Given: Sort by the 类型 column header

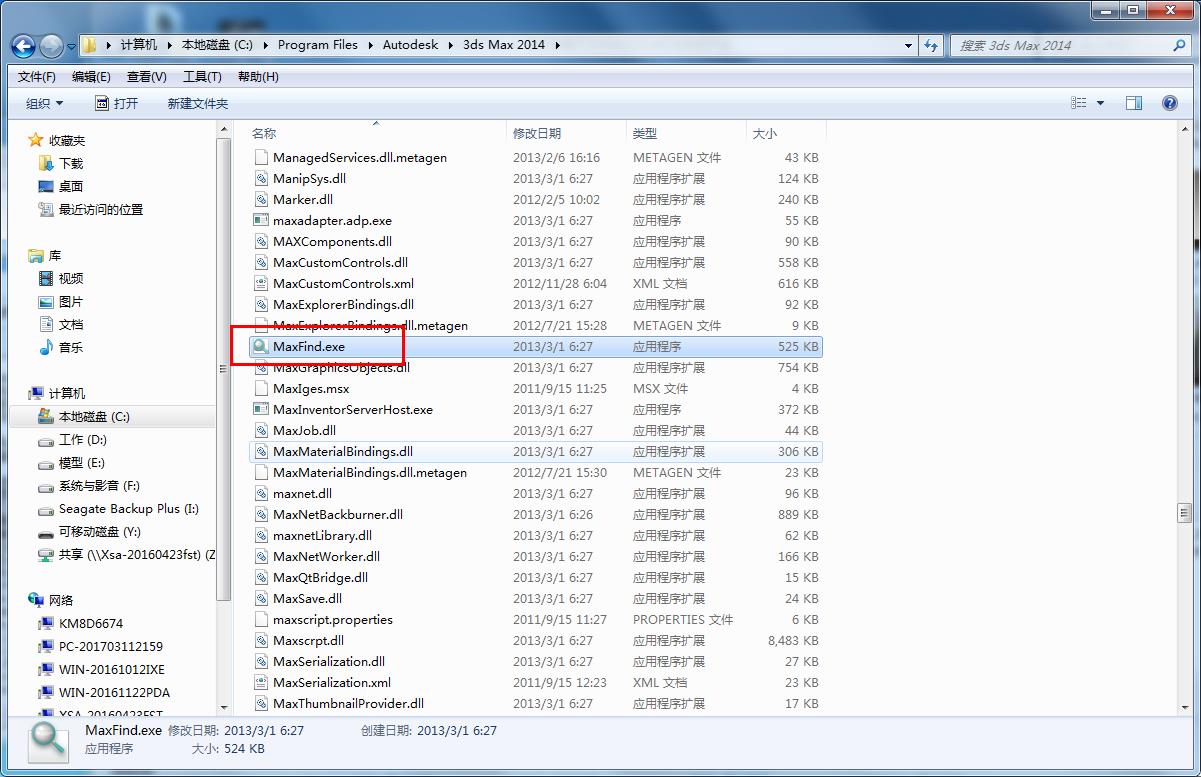Looking at the screenshot, I should 686,133.
